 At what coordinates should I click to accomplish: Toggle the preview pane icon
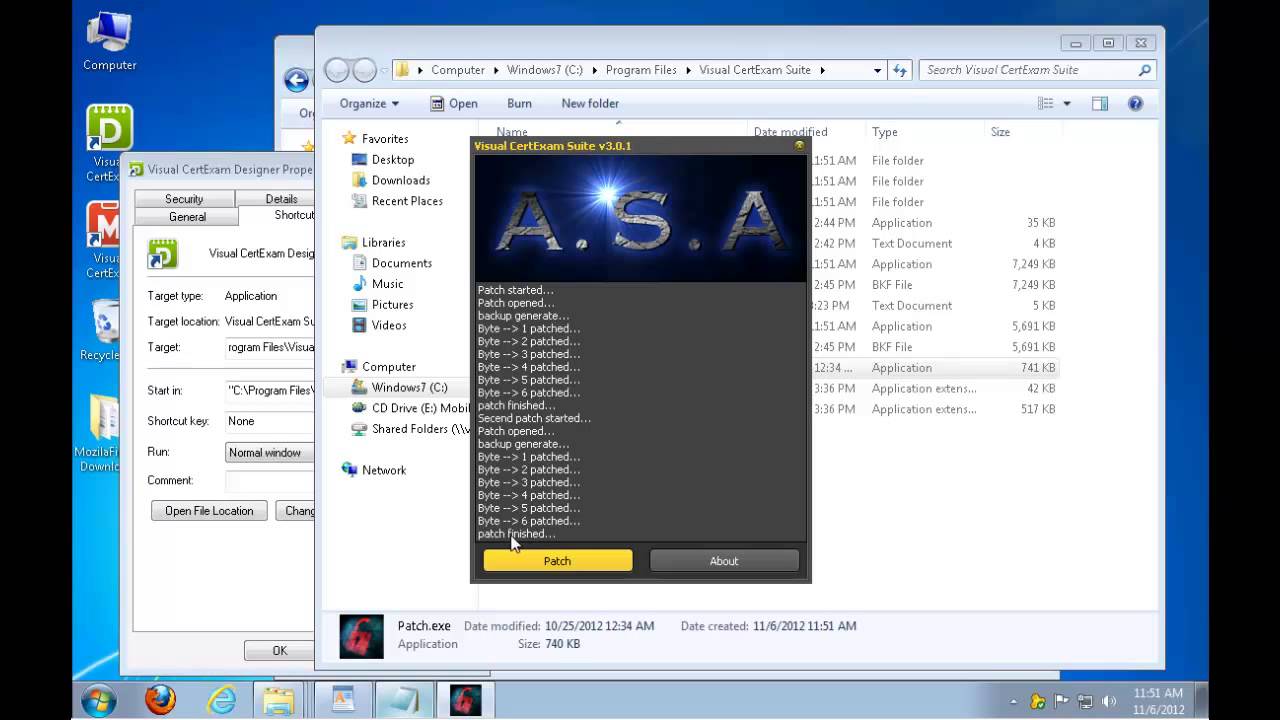pos(1100,103)
